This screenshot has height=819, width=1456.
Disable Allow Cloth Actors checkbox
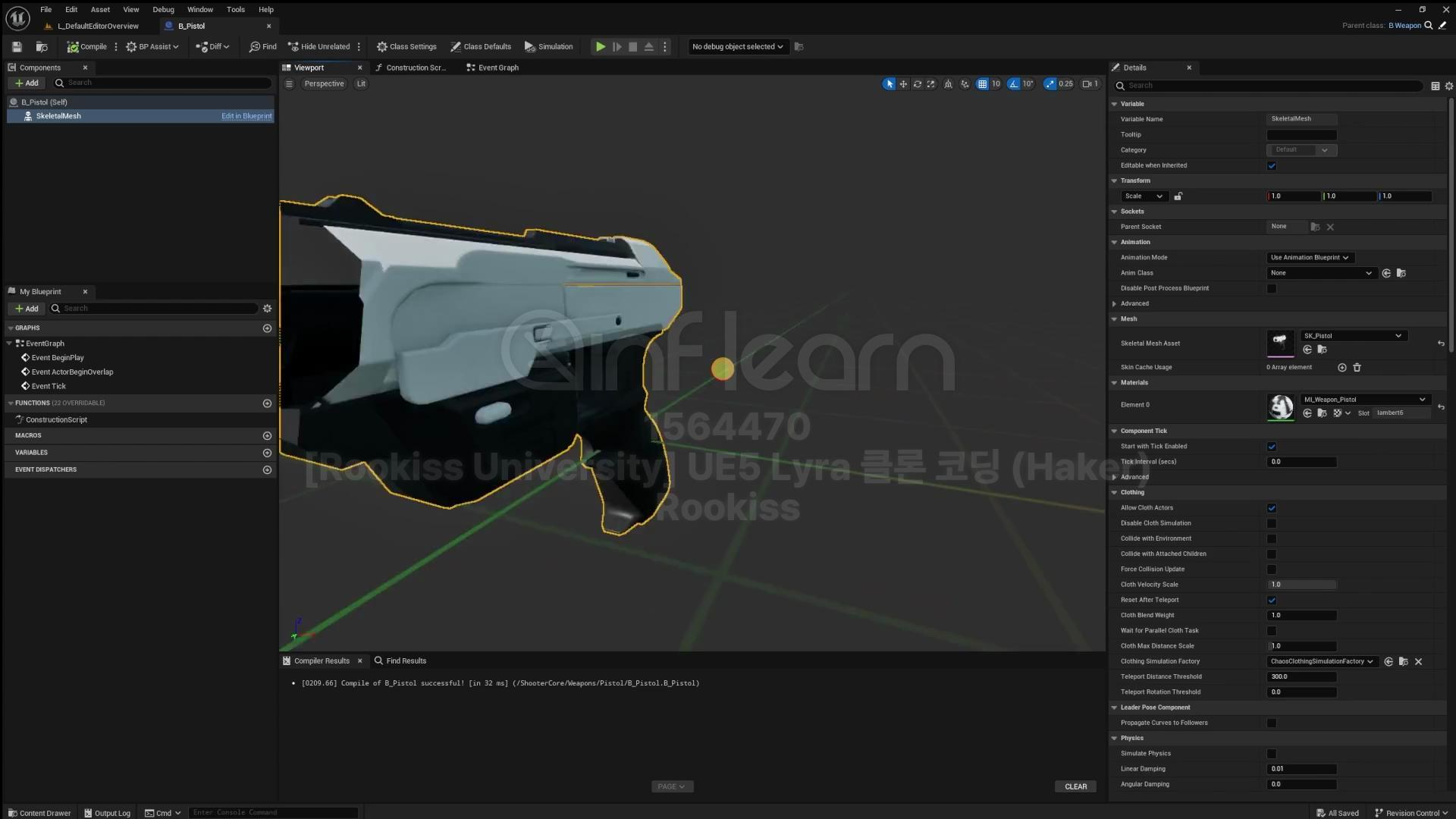[x=1272, y=508]
